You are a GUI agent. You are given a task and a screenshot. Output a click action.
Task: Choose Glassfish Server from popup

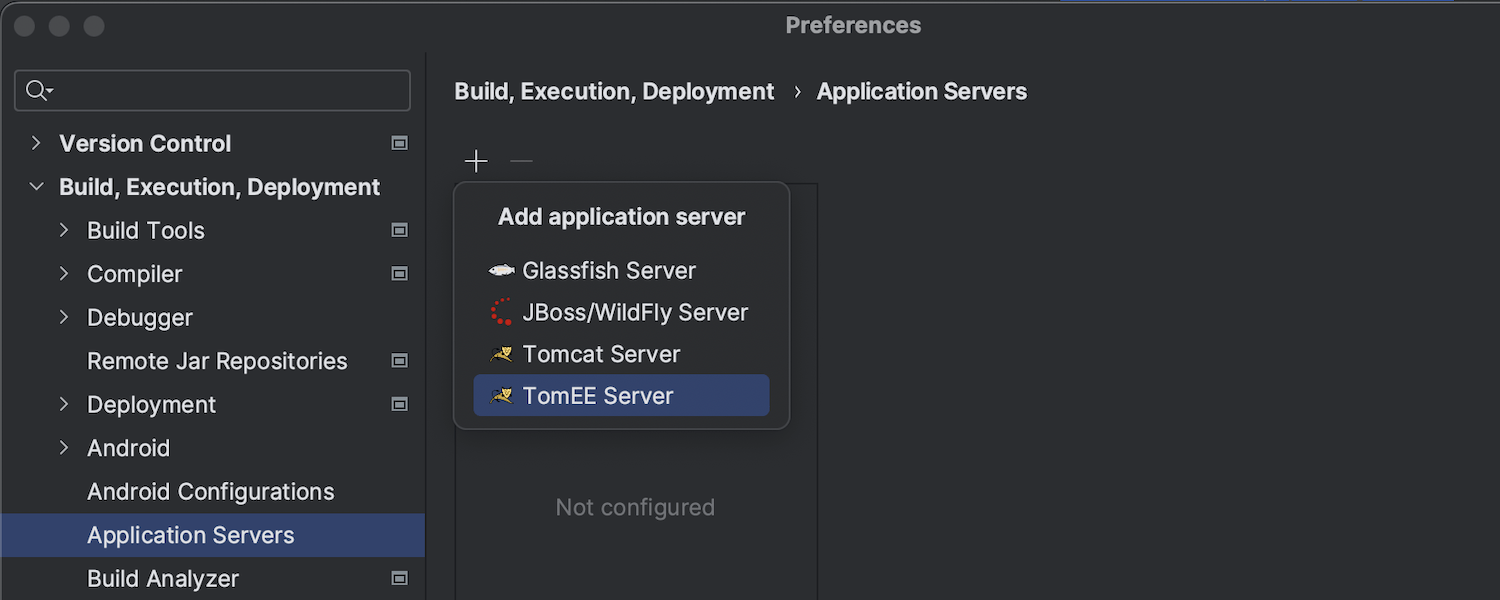pos(609,271)
